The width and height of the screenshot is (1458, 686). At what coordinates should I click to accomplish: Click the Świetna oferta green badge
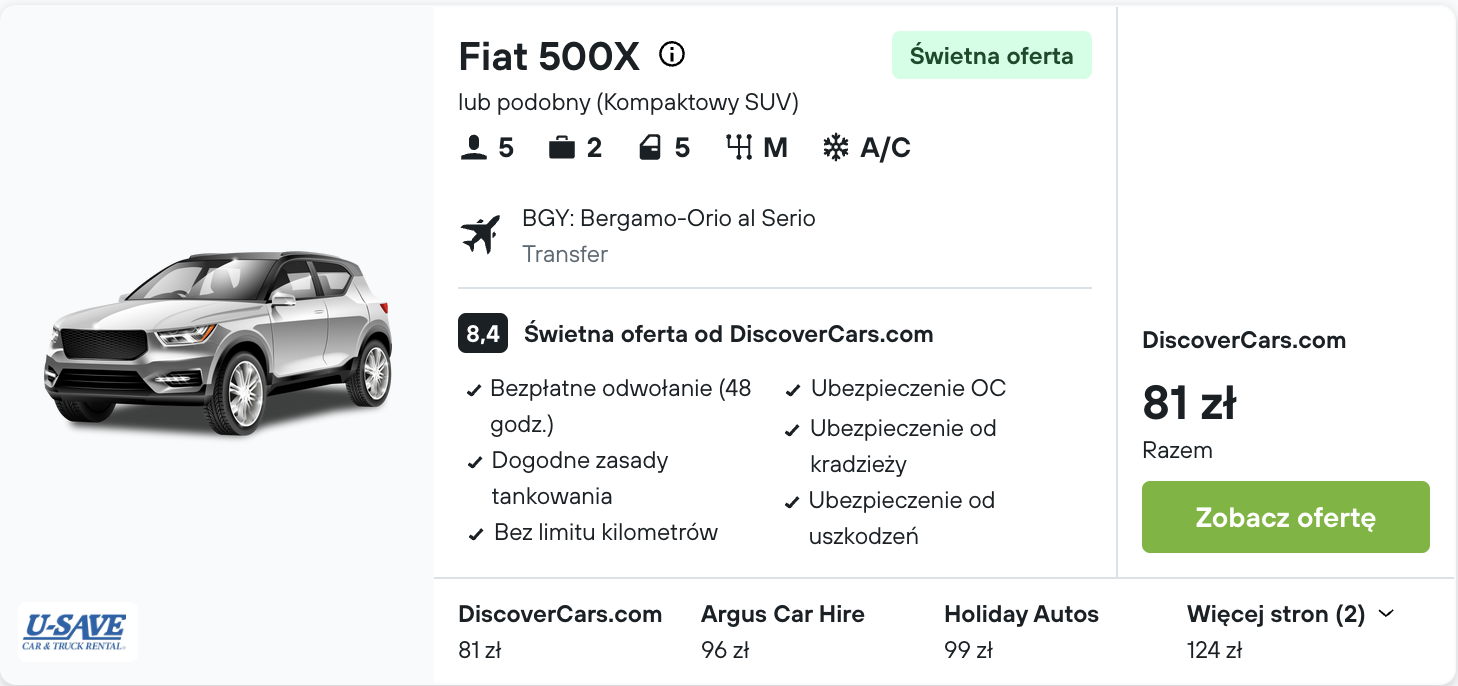[992, 56]
